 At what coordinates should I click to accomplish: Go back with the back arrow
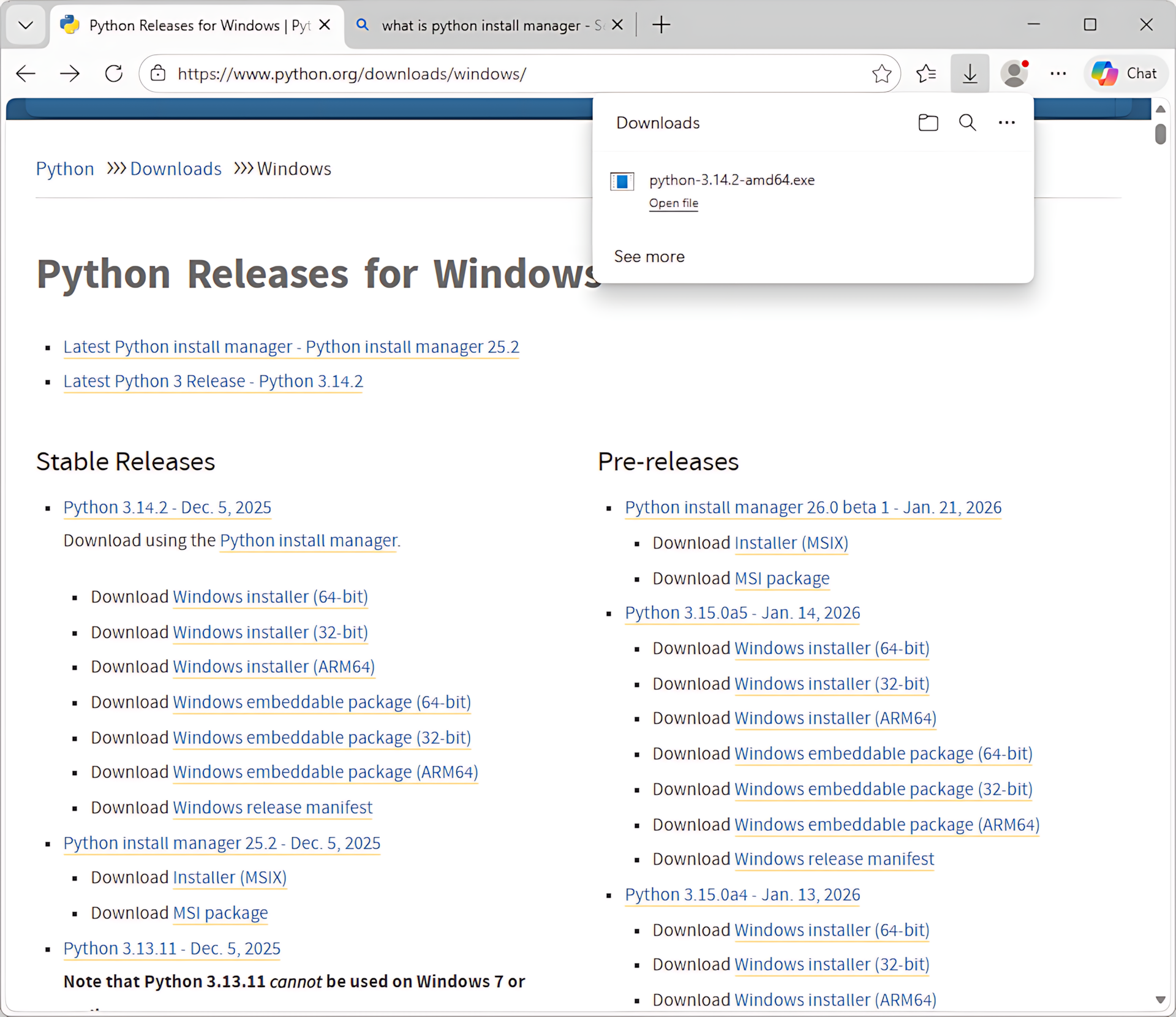pyautogui.click(x=26, y=74)
